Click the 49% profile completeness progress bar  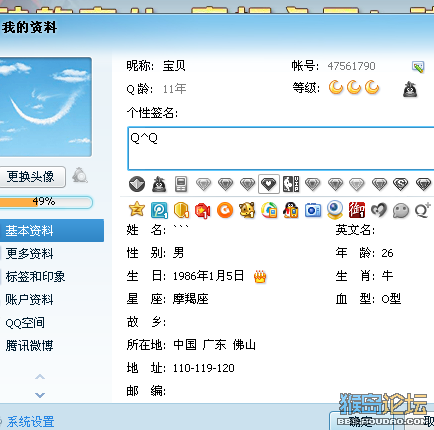46,202
